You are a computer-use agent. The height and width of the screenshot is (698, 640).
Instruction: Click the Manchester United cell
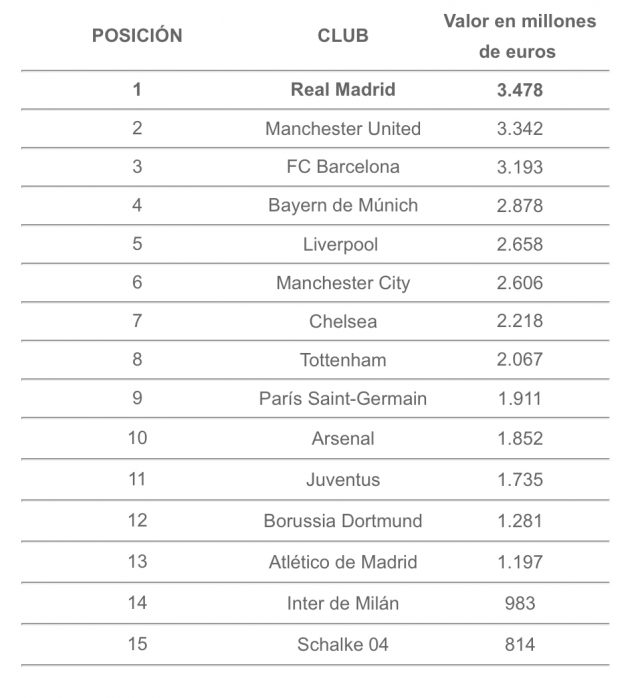pos(343,129)
